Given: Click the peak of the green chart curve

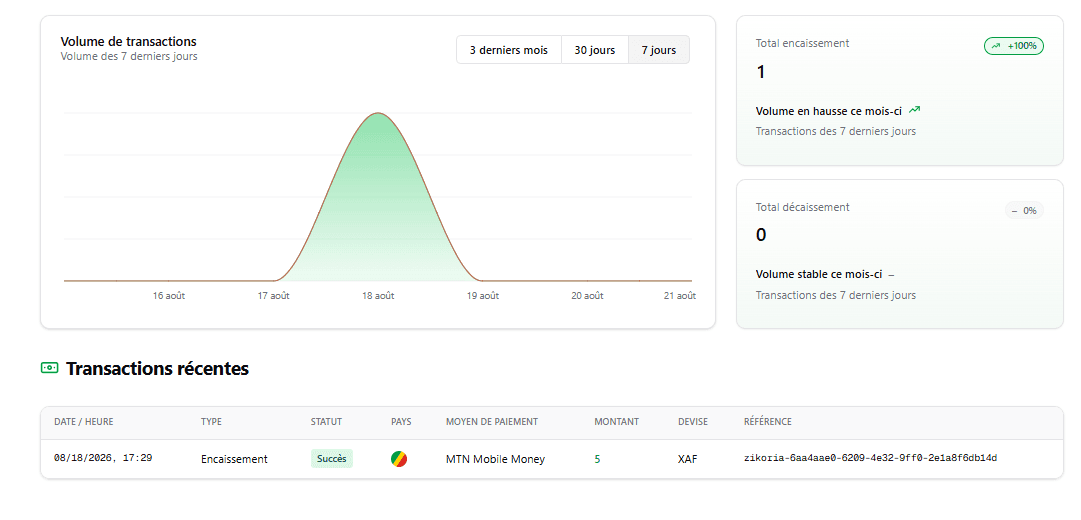Looking at the screenshot, I should coord(378,113).
